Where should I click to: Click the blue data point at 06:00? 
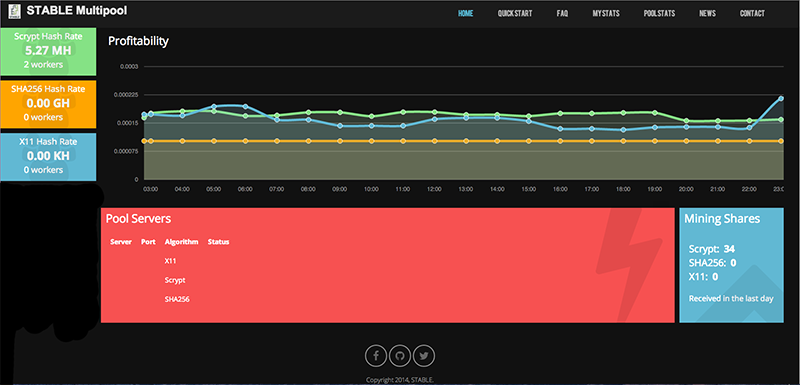click(x=245, y=107)
